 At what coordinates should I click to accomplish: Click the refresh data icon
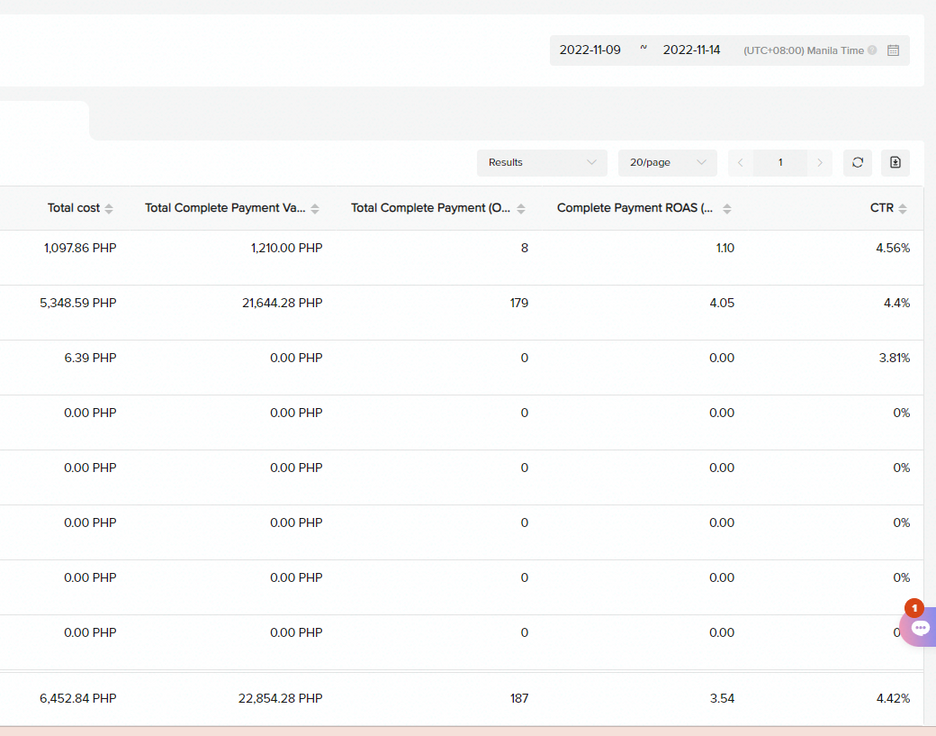point(857,162)
